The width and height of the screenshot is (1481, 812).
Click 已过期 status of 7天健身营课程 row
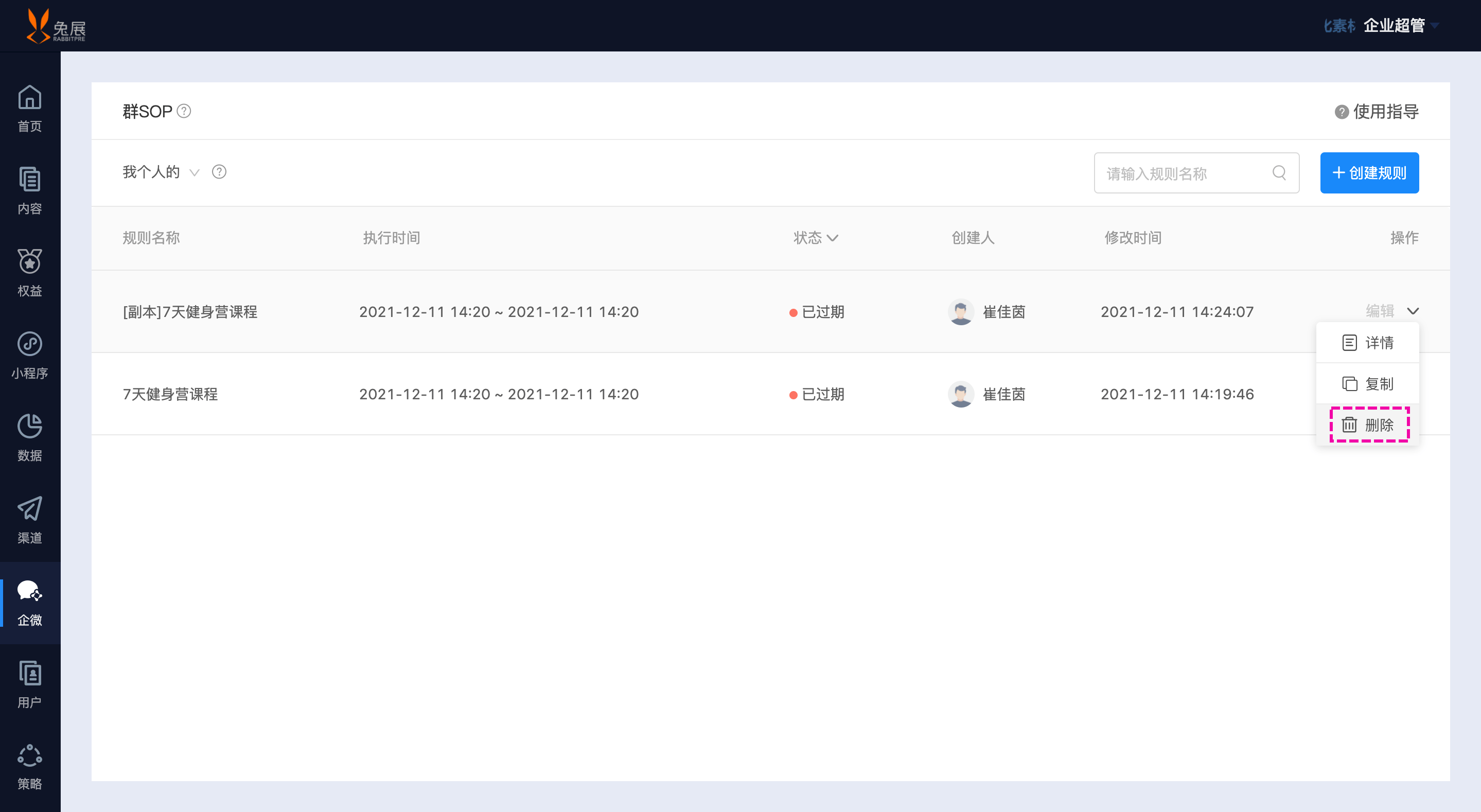(x=817, y=394)
